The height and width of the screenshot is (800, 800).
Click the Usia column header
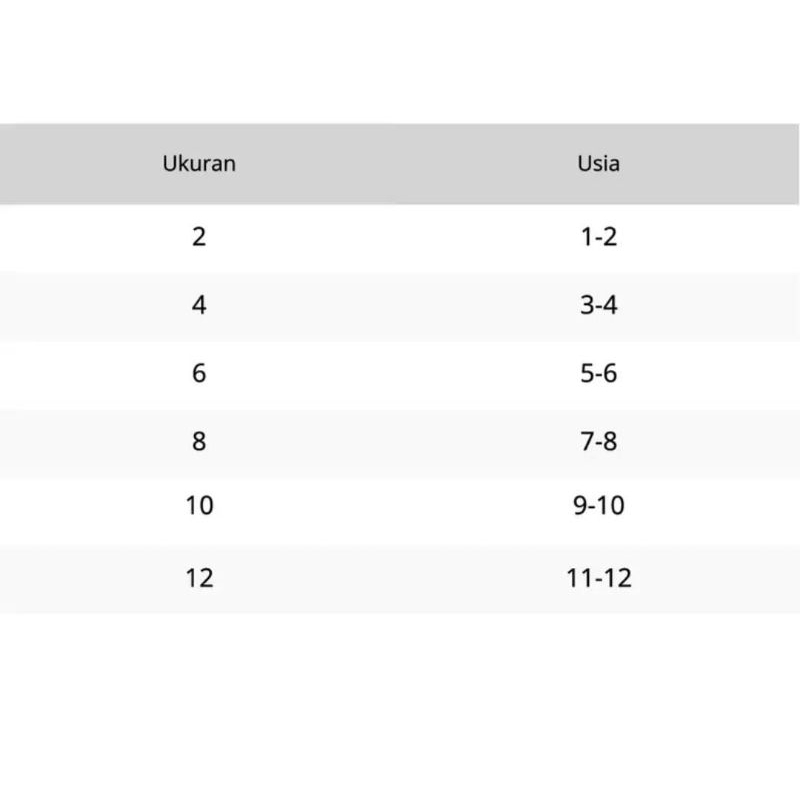click(x=598, y=163)
